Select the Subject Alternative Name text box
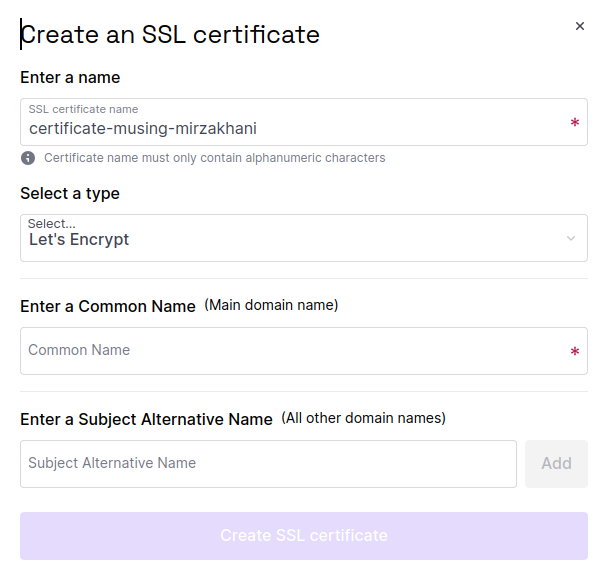 pos(268,464)
